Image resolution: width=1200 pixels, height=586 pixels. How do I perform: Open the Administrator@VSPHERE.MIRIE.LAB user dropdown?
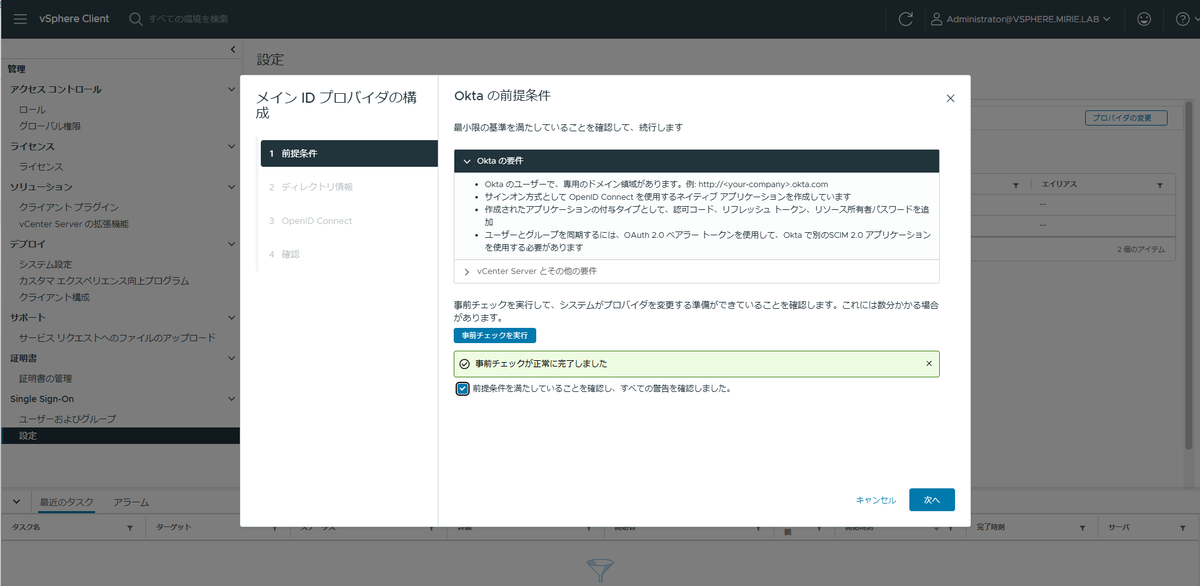(1019, 19)
